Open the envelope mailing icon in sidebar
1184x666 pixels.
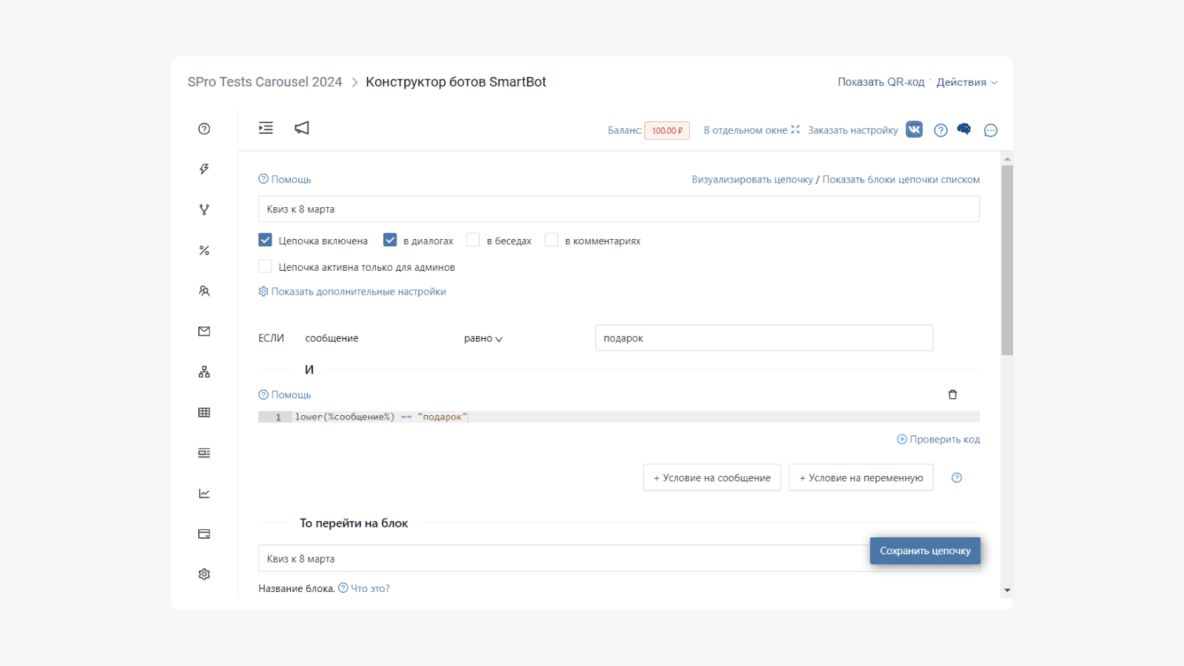[204, 331]
